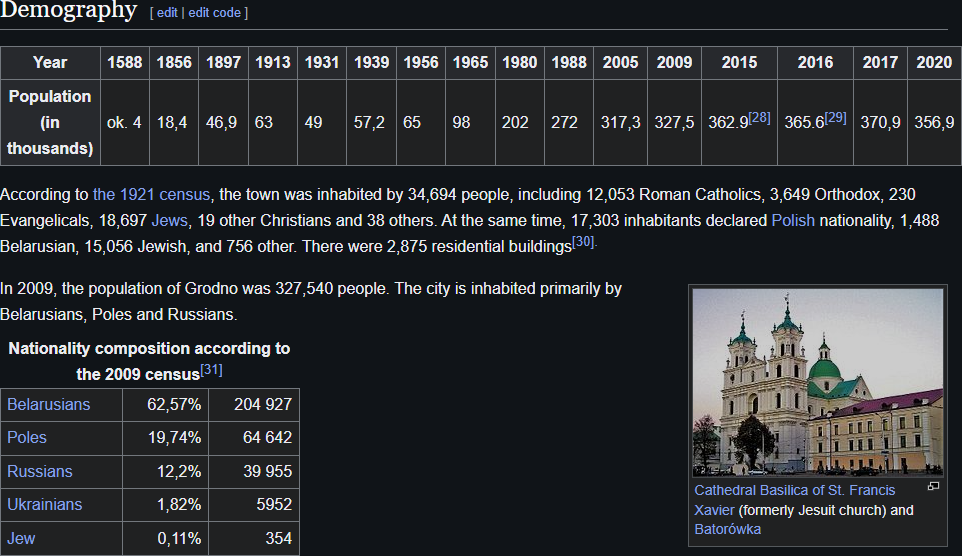Click the '327,5' population value

point(674,122)
